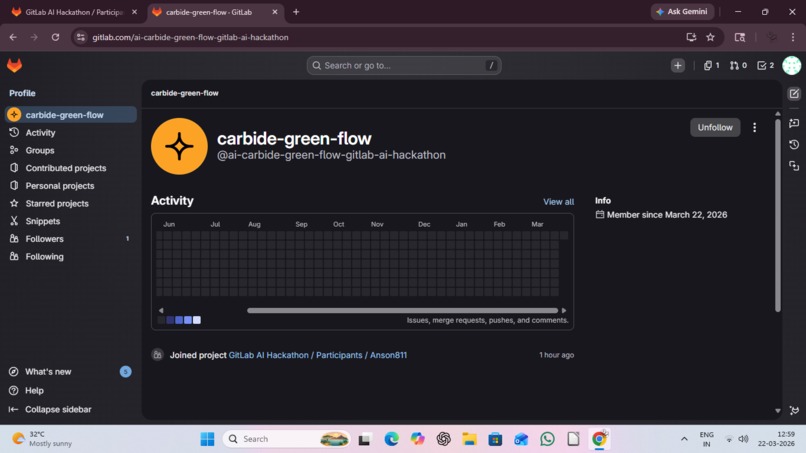Click View all activity link
This screenshot has height=453, width=806.
point(558,202)
